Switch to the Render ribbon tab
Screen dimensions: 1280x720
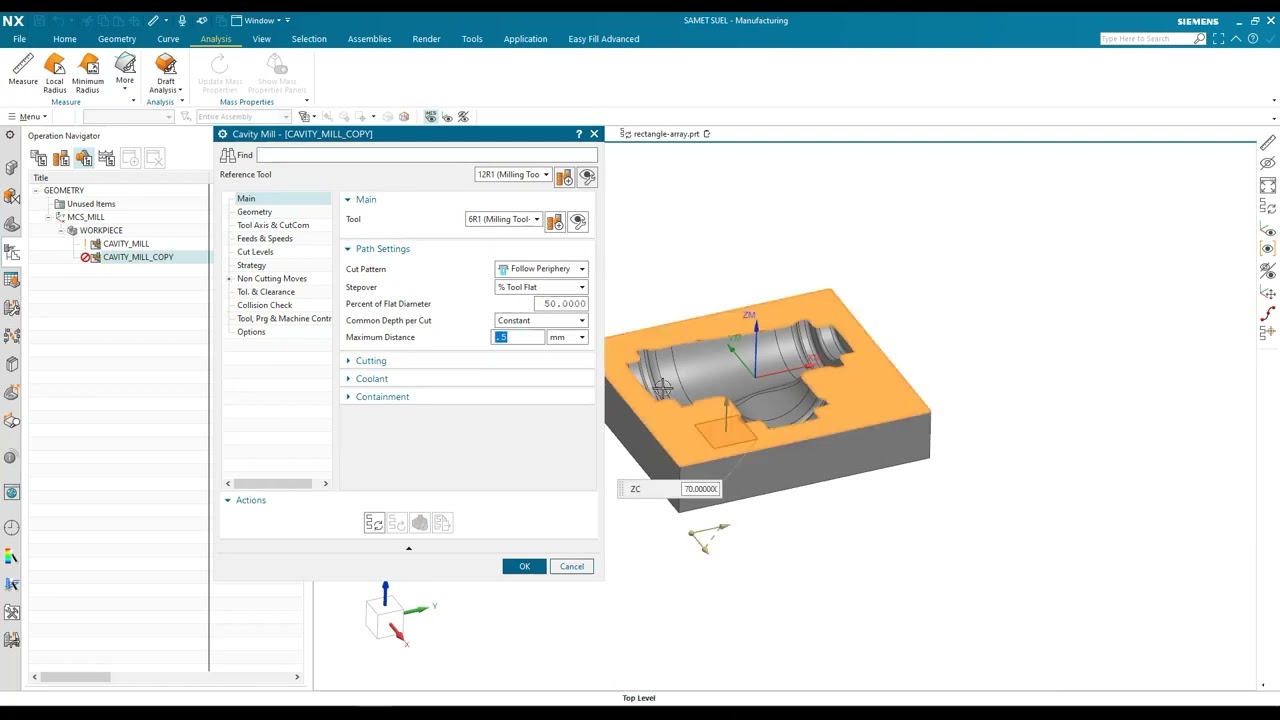coord(426,39)
